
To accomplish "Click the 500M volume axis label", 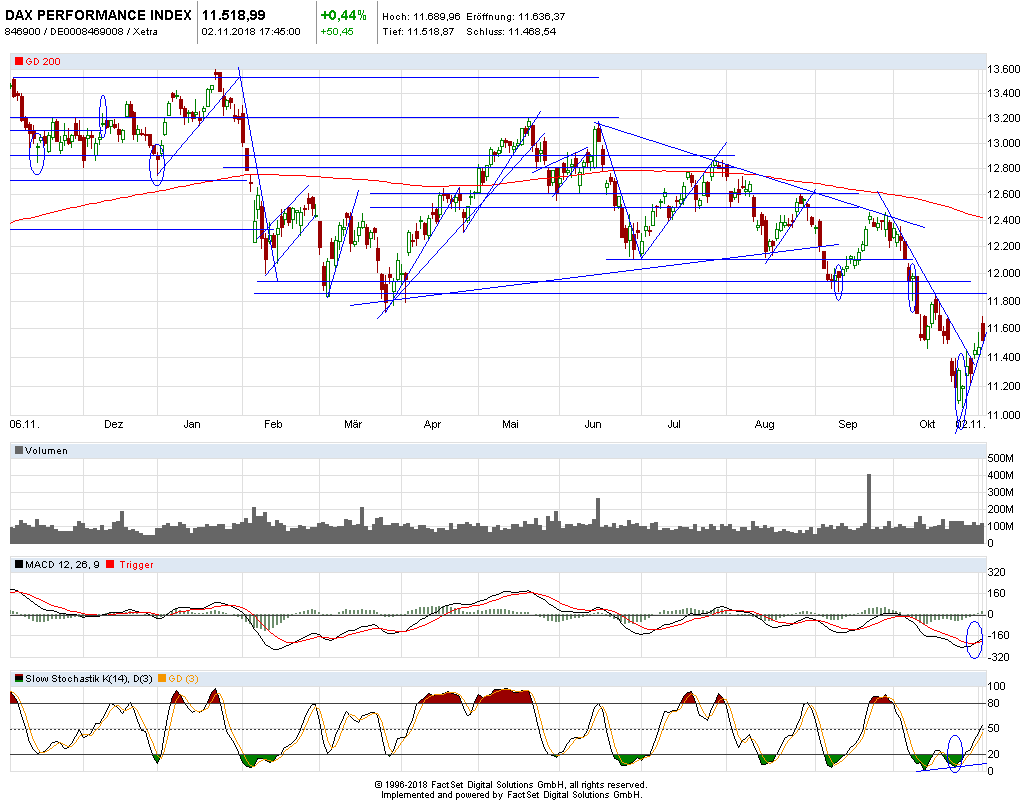I will (1000, 458).
